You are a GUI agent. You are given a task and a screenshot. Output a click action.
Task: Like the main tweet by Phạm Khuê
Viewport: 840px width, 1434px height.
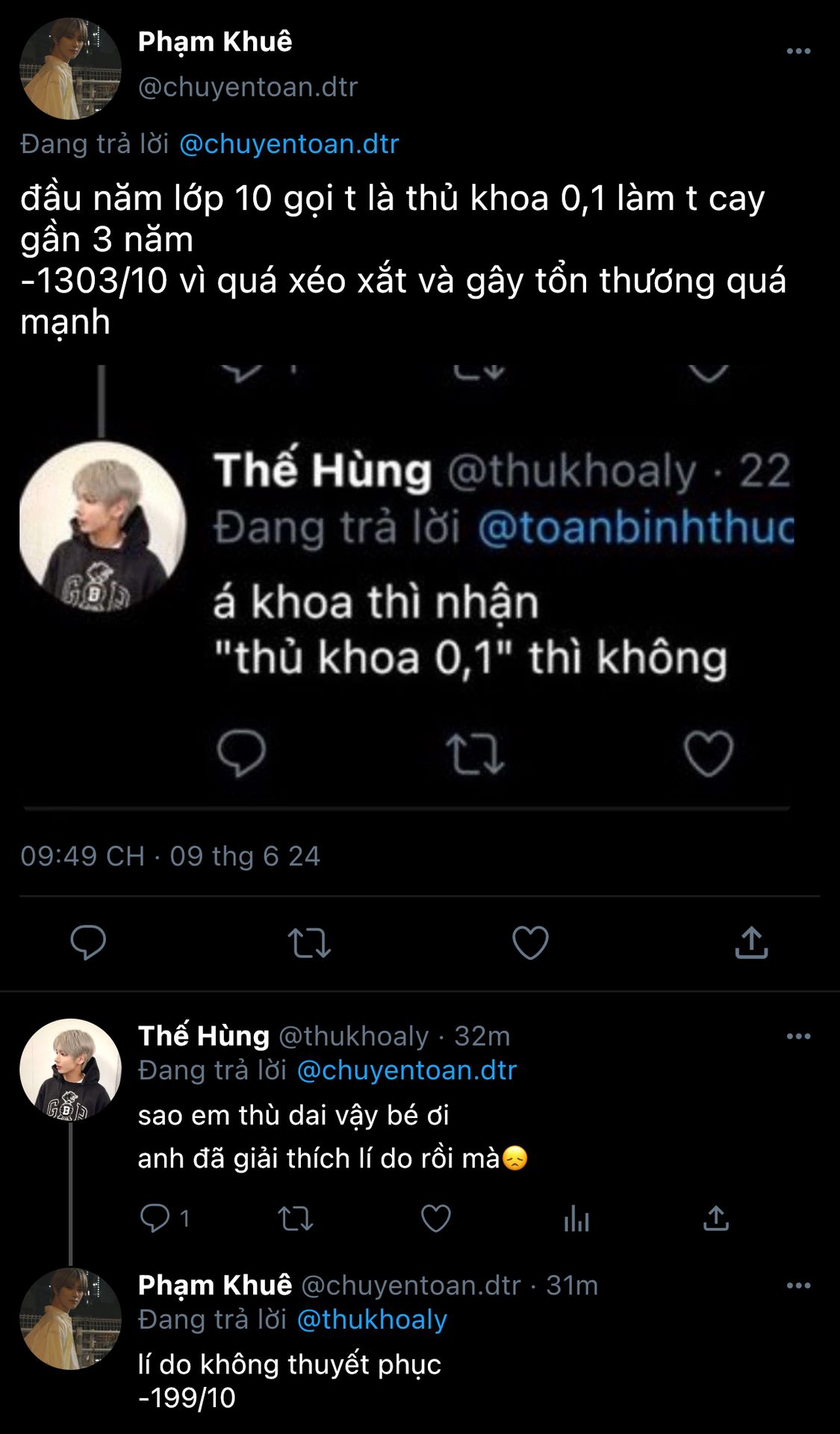(530, 942)
